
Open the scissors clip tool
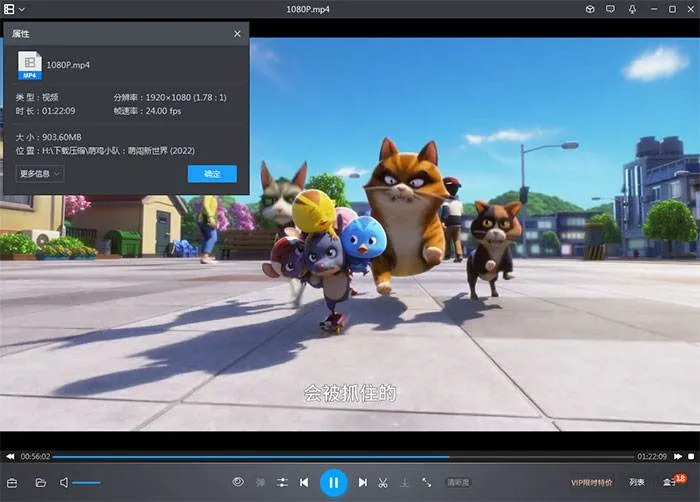[x=383, y=483]
